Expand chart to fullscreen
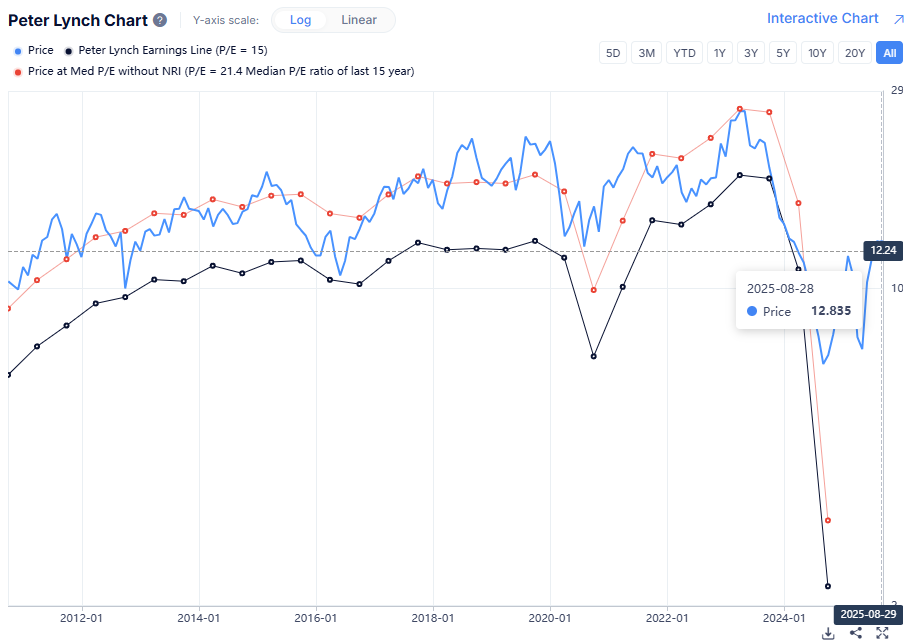This screenshot has height=640, width=909. tap(882, 632)
